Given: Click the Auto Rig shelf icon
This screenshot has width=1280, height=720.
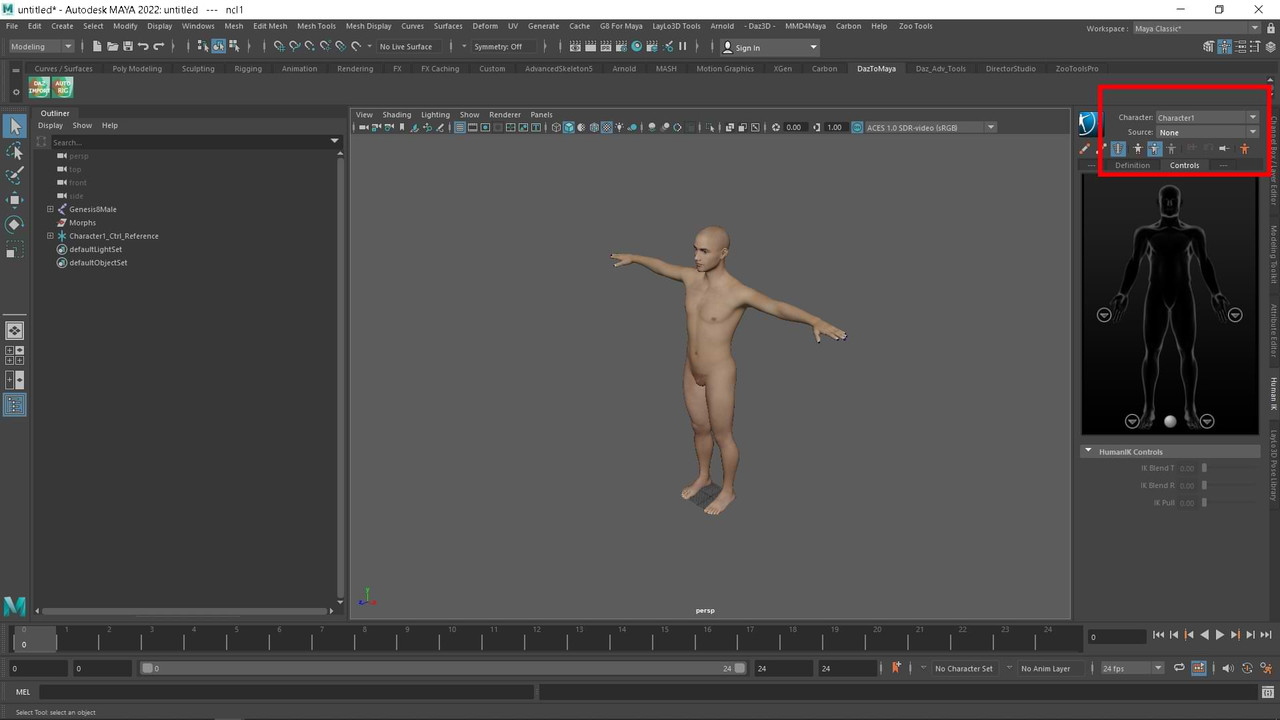Looking at the screenshot, I should (63, 87).
